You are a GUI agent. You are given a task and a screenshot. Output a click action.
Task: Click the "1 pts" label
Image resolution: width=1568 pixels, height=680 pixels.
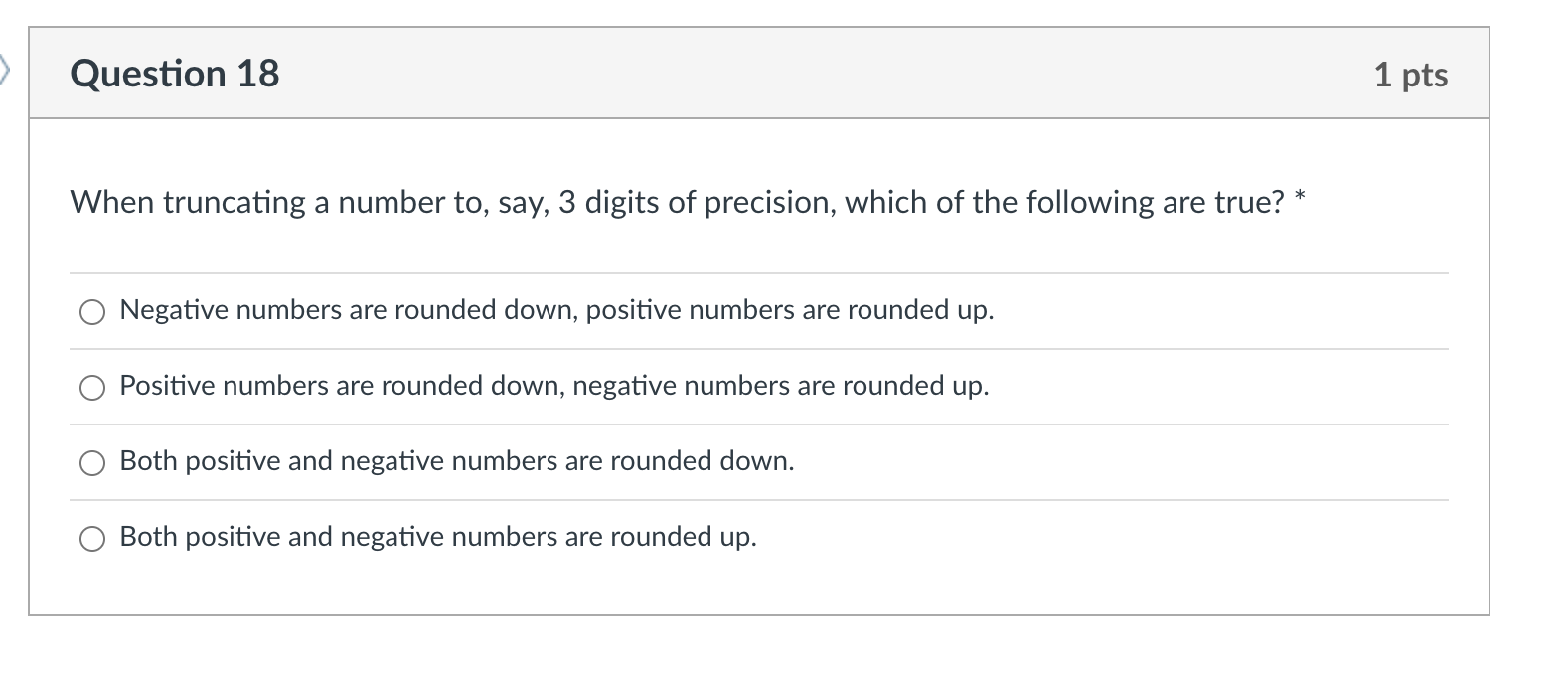(x=1412, y=74)
